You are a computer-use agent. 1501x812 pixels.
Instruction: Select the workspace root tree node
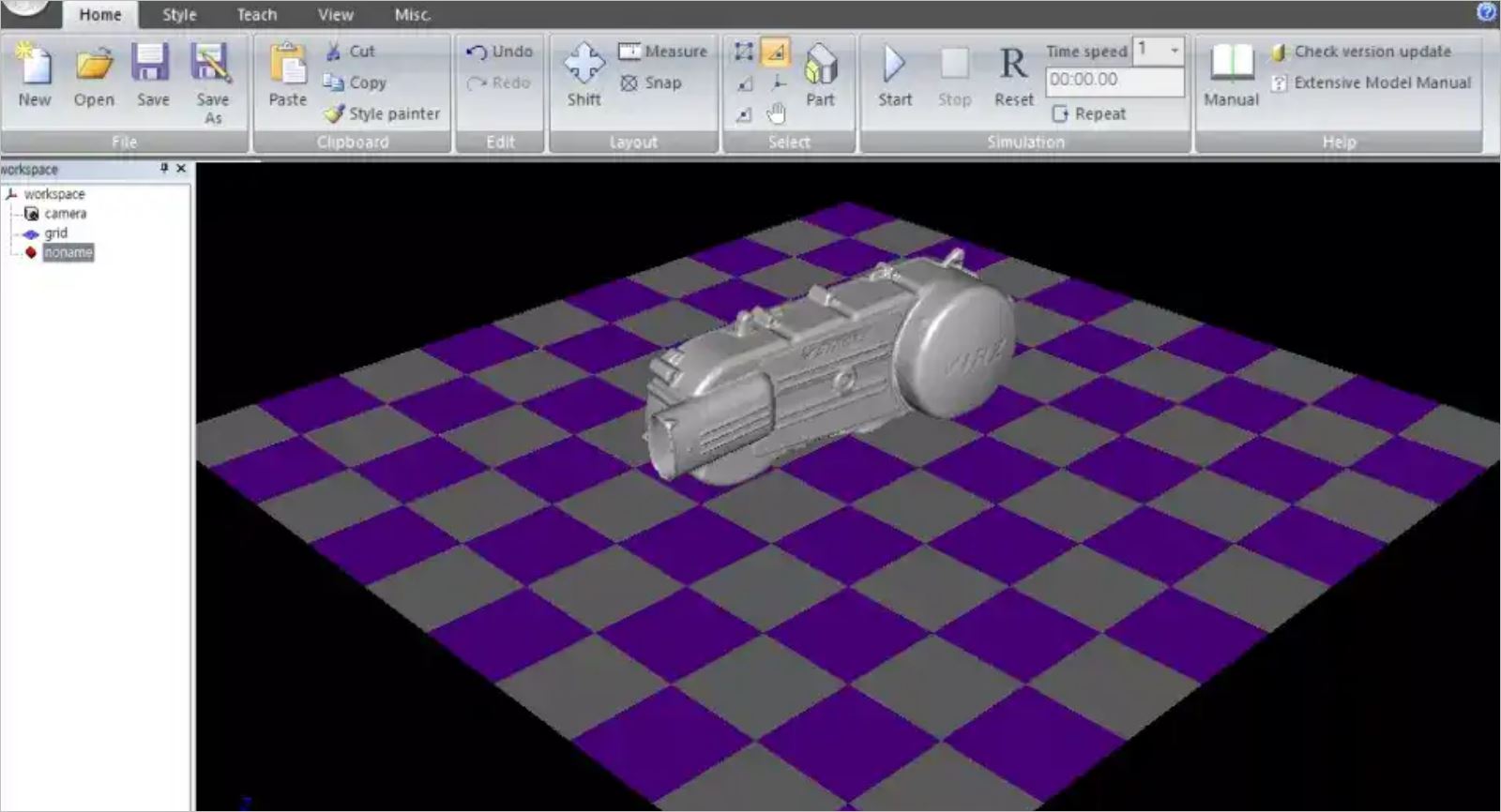point(54,194)
